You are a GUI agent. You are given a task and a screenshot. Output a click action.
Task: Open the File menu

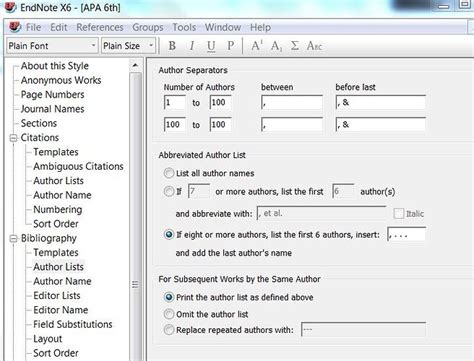click(34, 27)
